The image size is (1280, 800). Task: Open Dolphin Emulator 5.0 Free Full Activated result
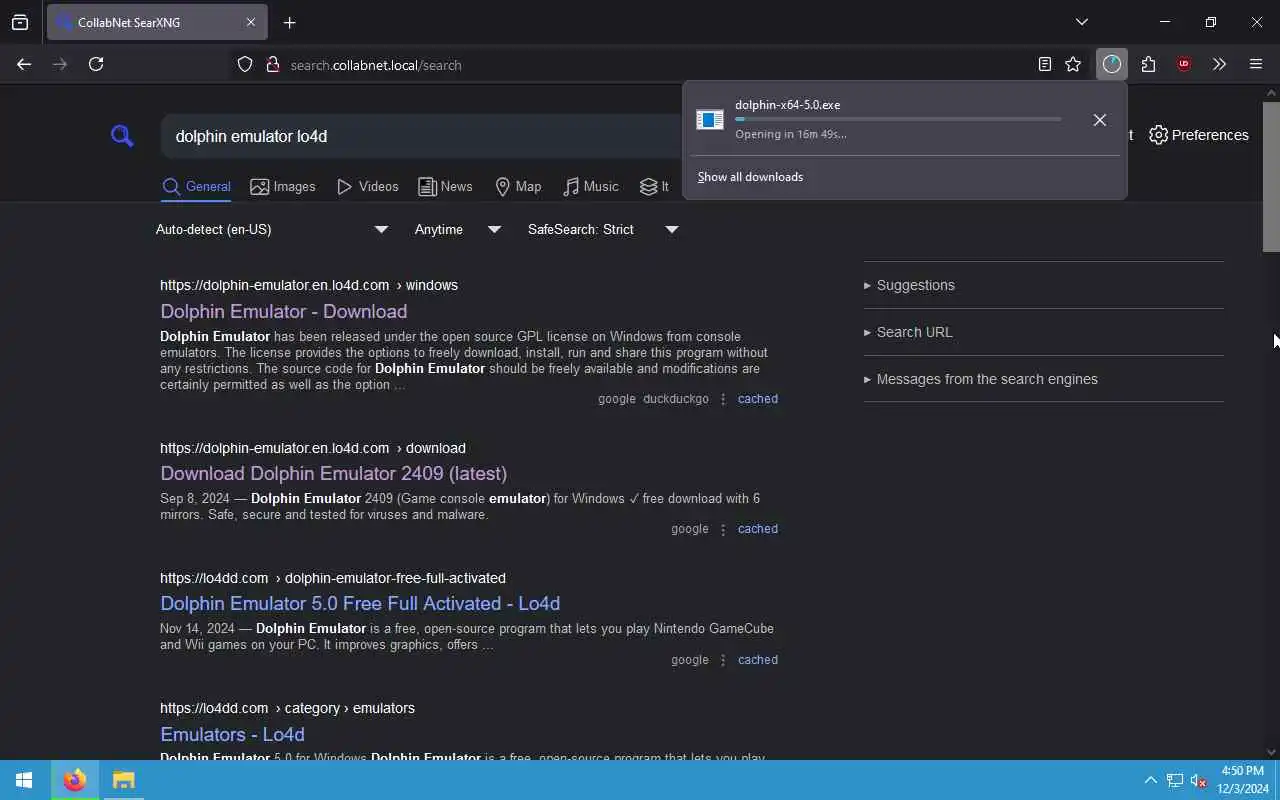click(x=360, y=603)
